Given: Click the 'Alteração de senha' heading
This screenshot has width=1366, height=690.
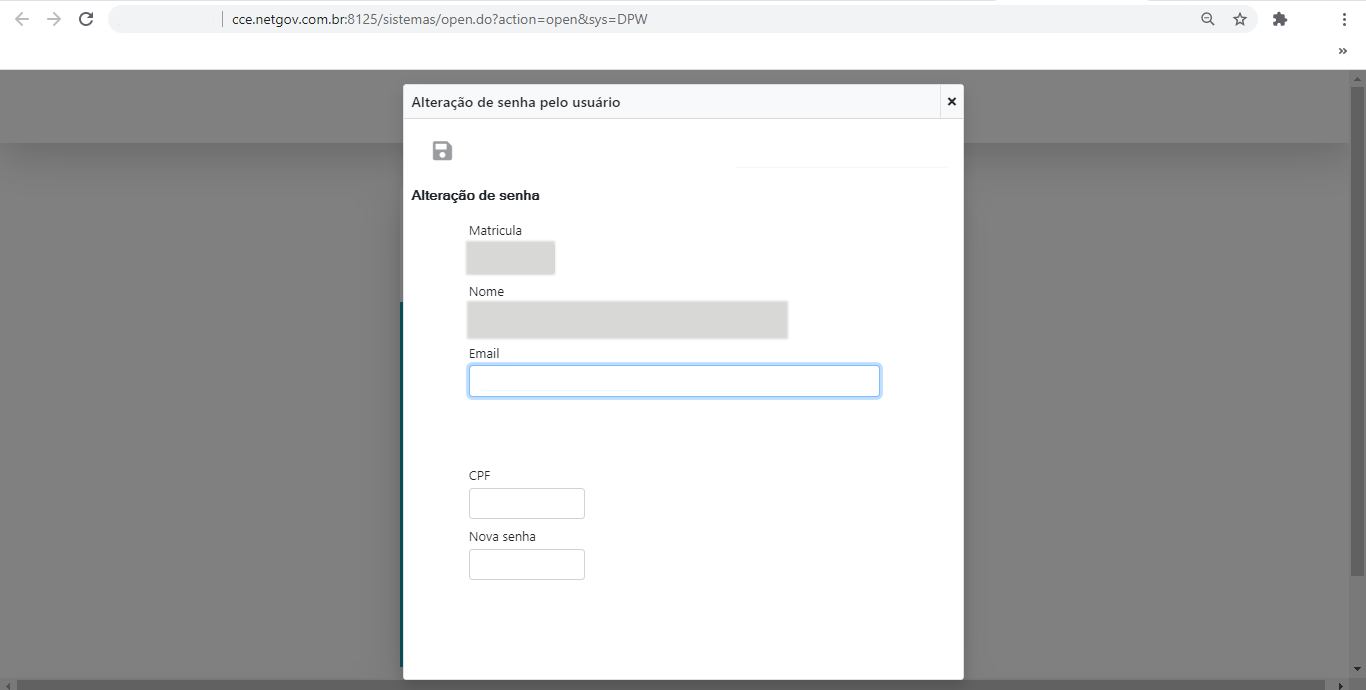Looking at the screenshot, I should point(475,196).
